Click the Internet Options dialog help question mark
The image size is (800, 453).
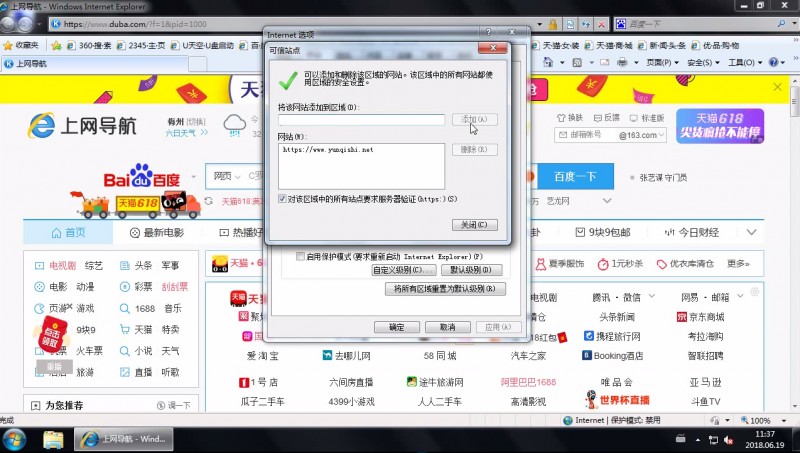(488, 32)
